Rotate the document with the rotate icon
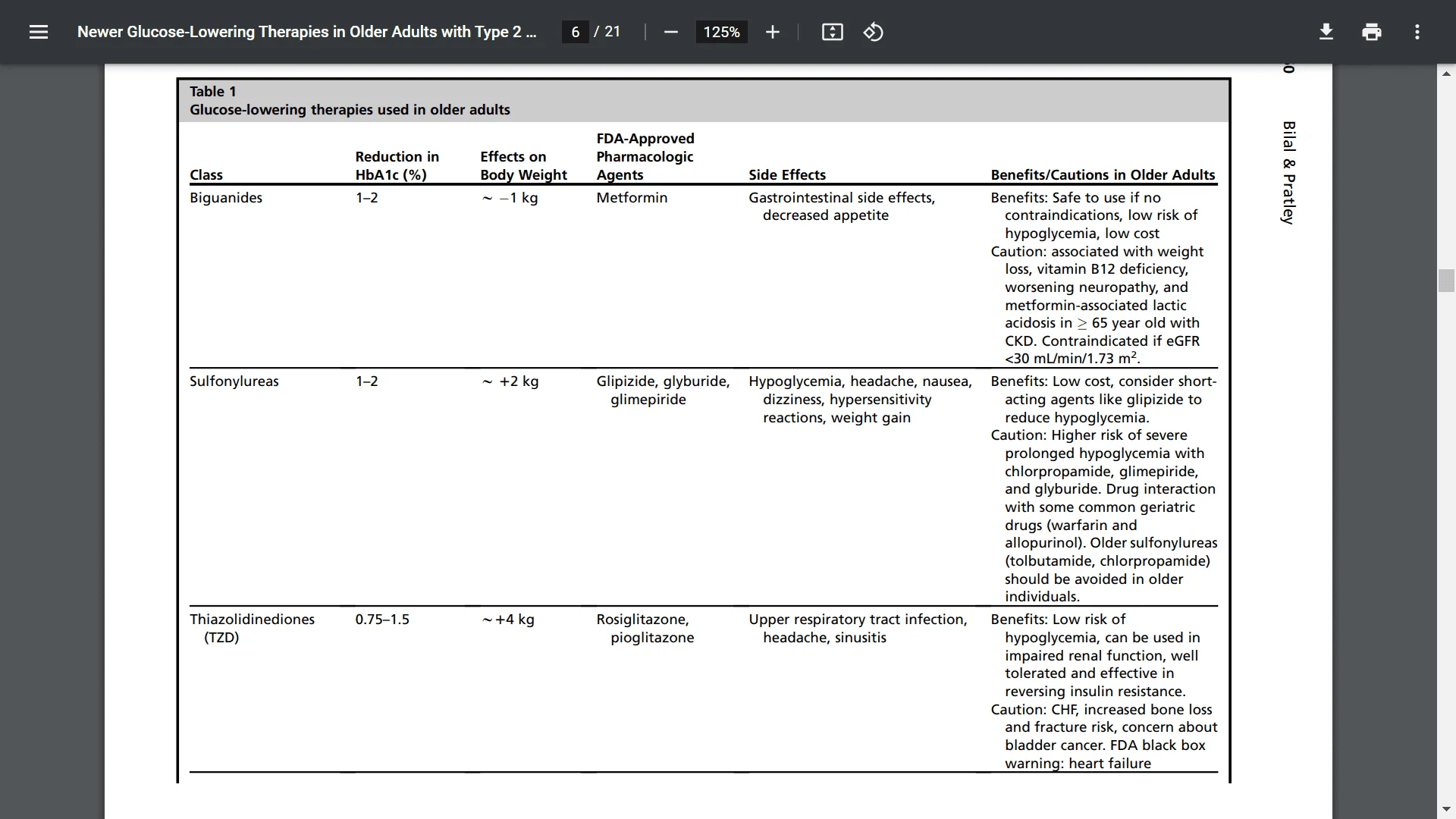1456x819 pixels. click(873, 32)
